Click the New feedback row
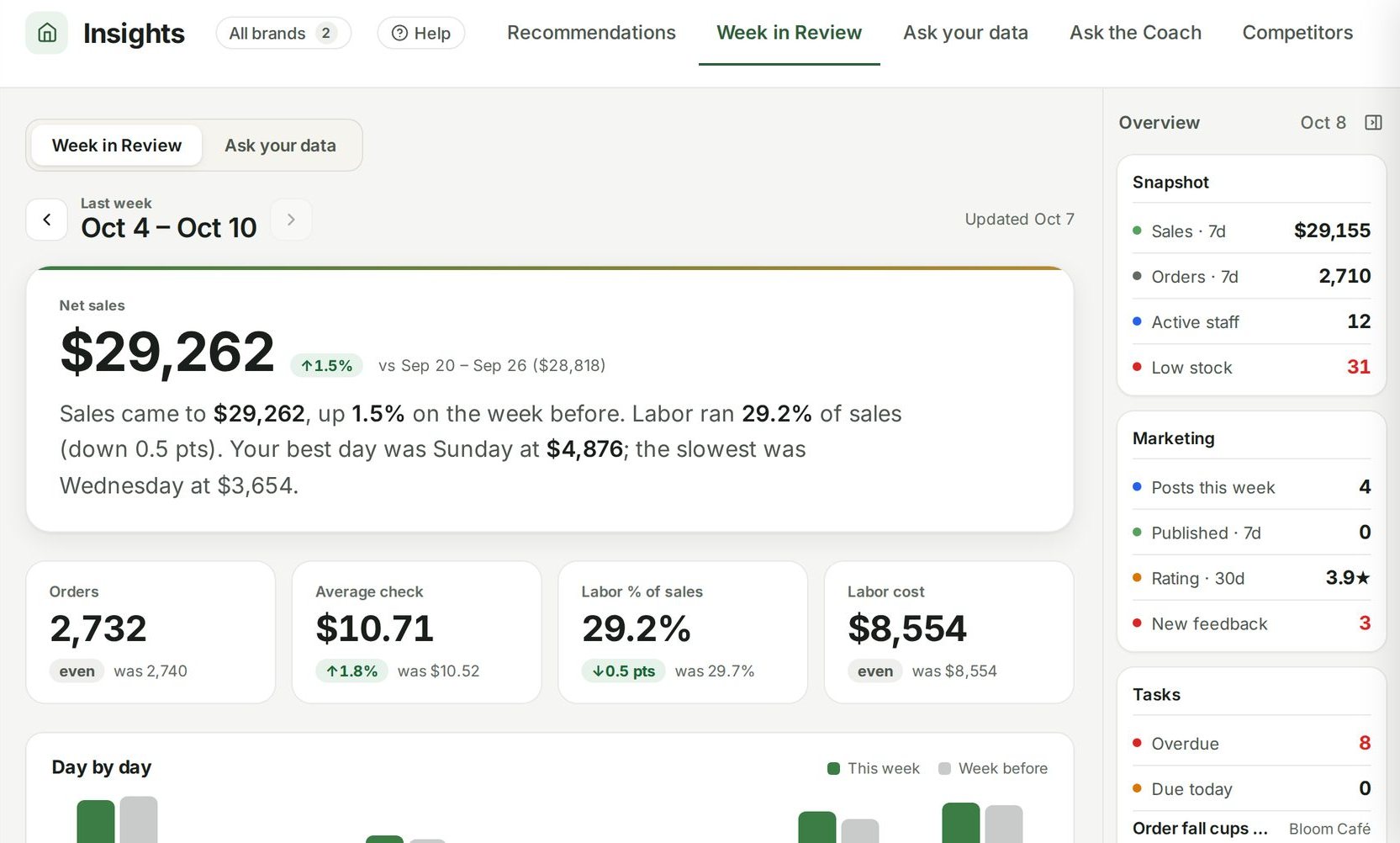This screenshot has width=1400, height=843. (1251, 623)
